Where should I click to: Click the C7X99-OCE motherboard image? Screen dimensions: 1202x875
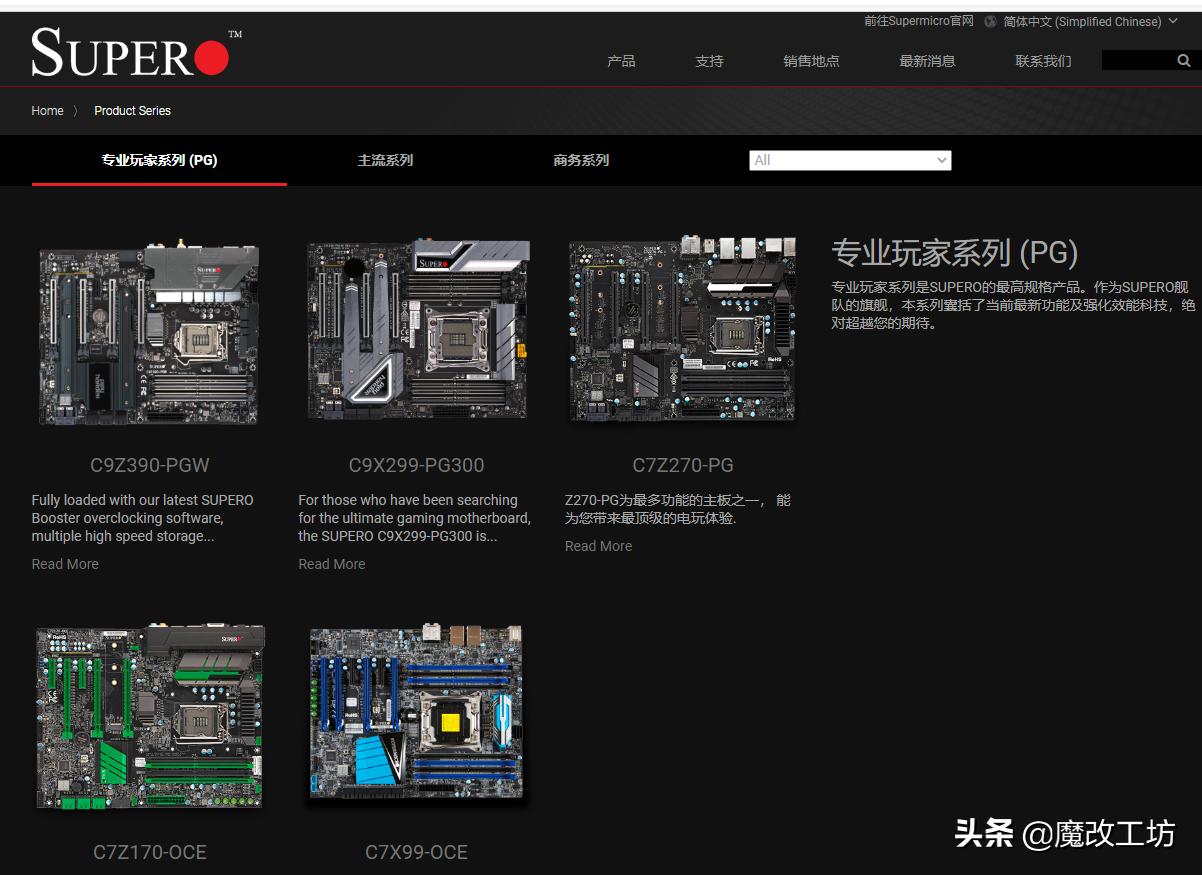click(415, 712)
